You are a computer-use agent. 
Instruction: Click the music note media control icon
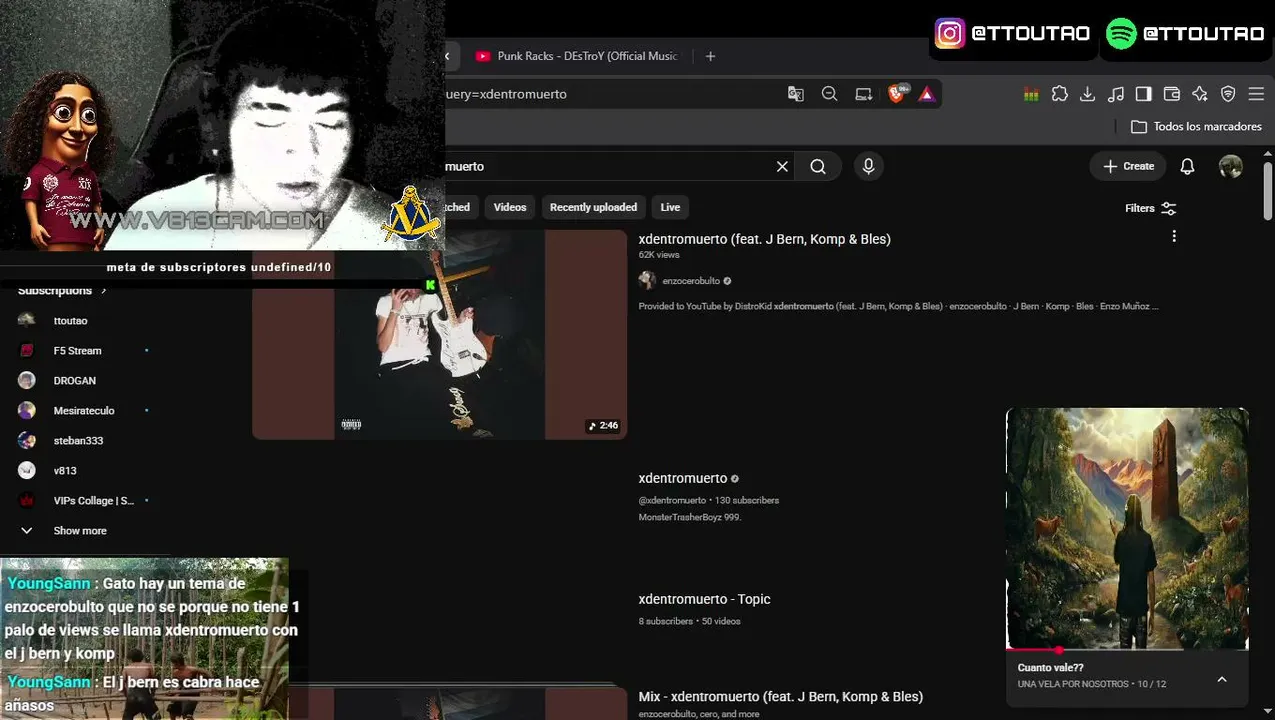tap(1116, 94)
